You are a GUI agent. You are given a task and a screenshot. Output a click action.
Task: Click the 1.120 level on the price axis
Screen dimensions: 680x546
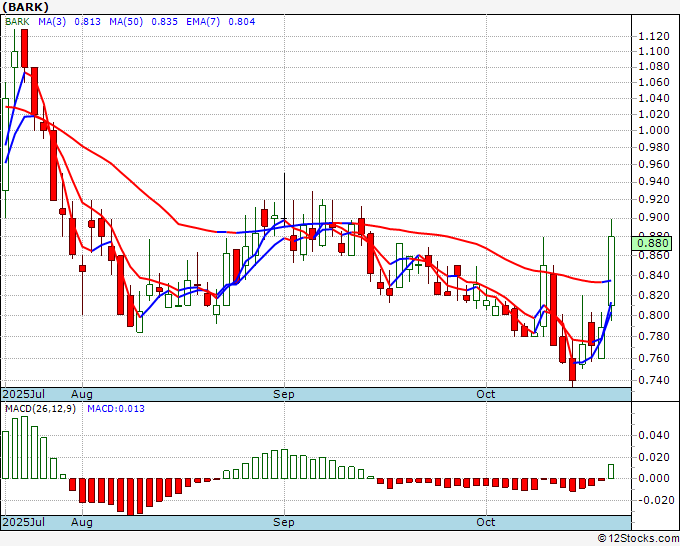[x=653, y=36]
